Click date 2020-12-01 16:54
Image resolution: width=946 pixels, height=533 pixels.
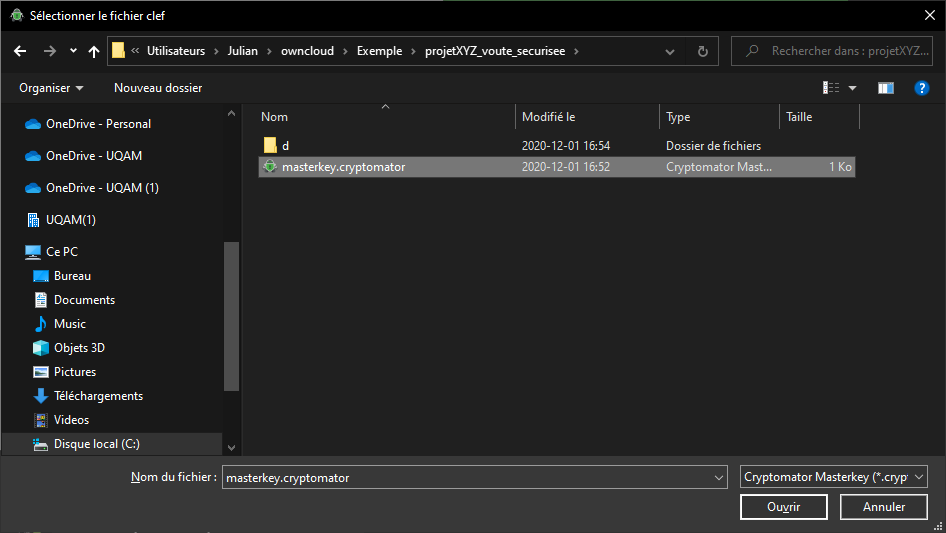[x=565, y=145]
